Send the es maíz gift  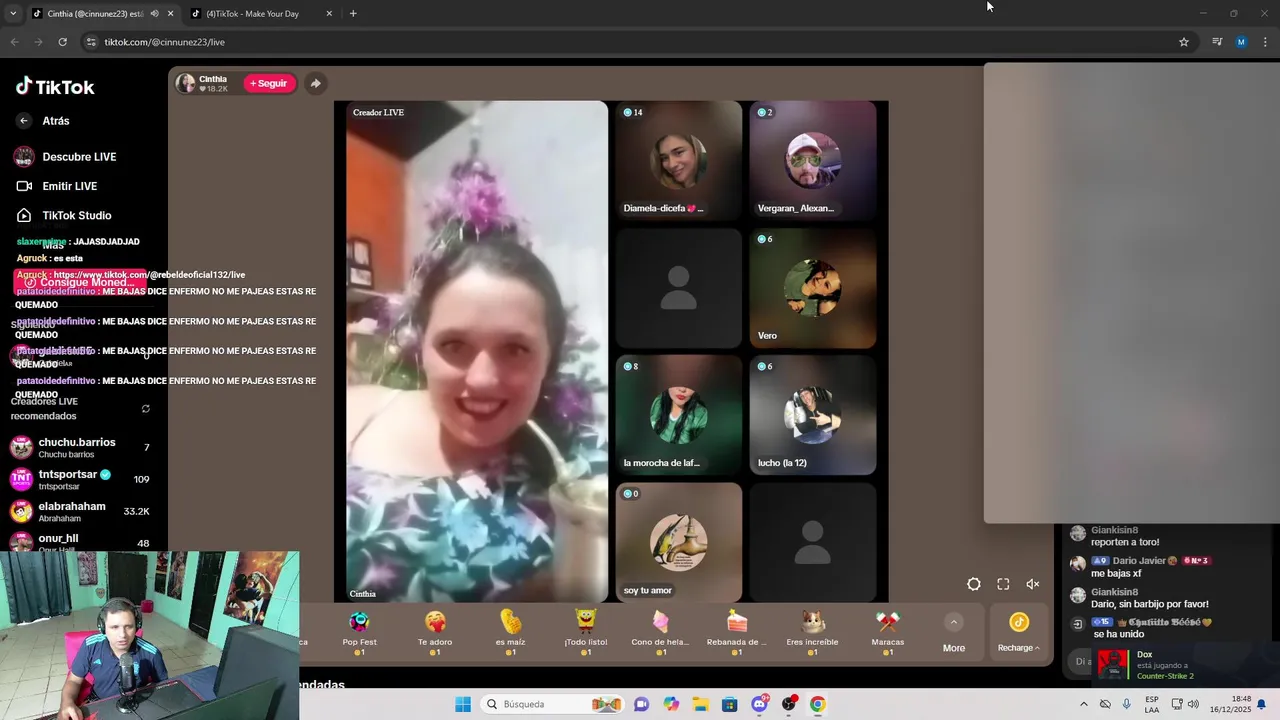click(x=510, y=632)
